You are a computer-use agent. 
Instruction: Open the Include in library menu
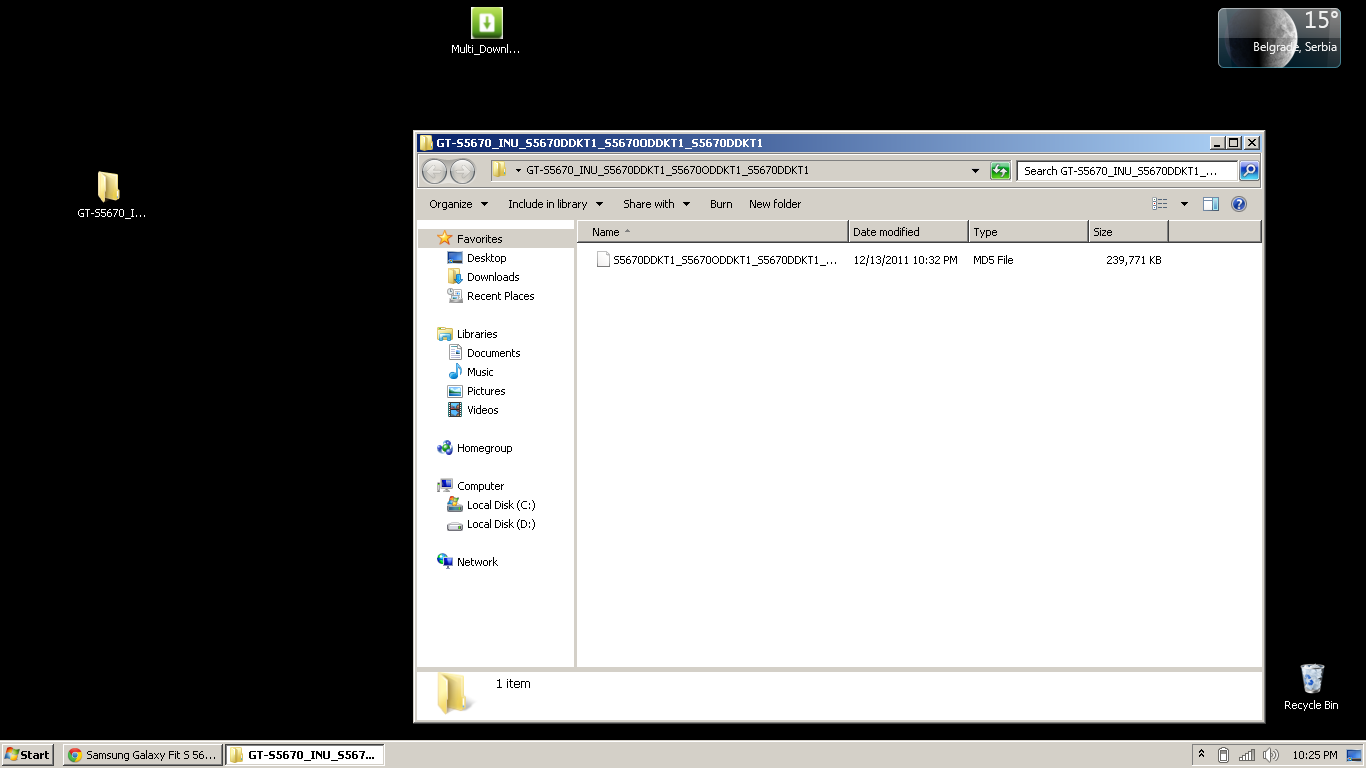(x=555, y=204)
